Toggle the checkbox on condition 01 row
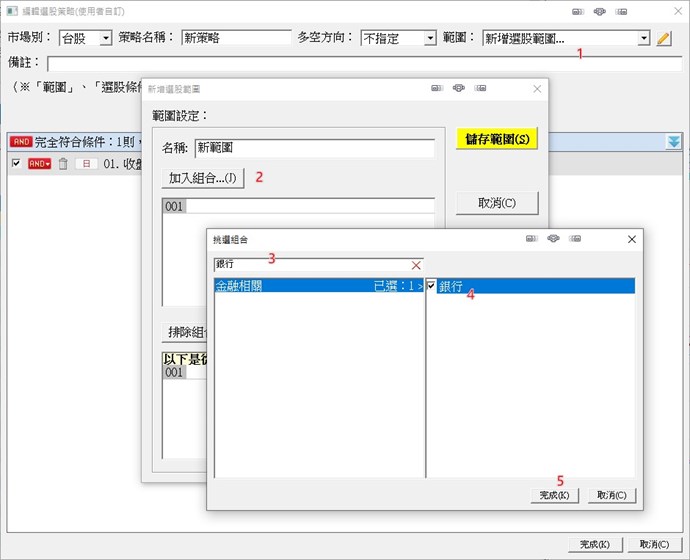The height and width of the screenshot is (560, 690). pos(16,164)
